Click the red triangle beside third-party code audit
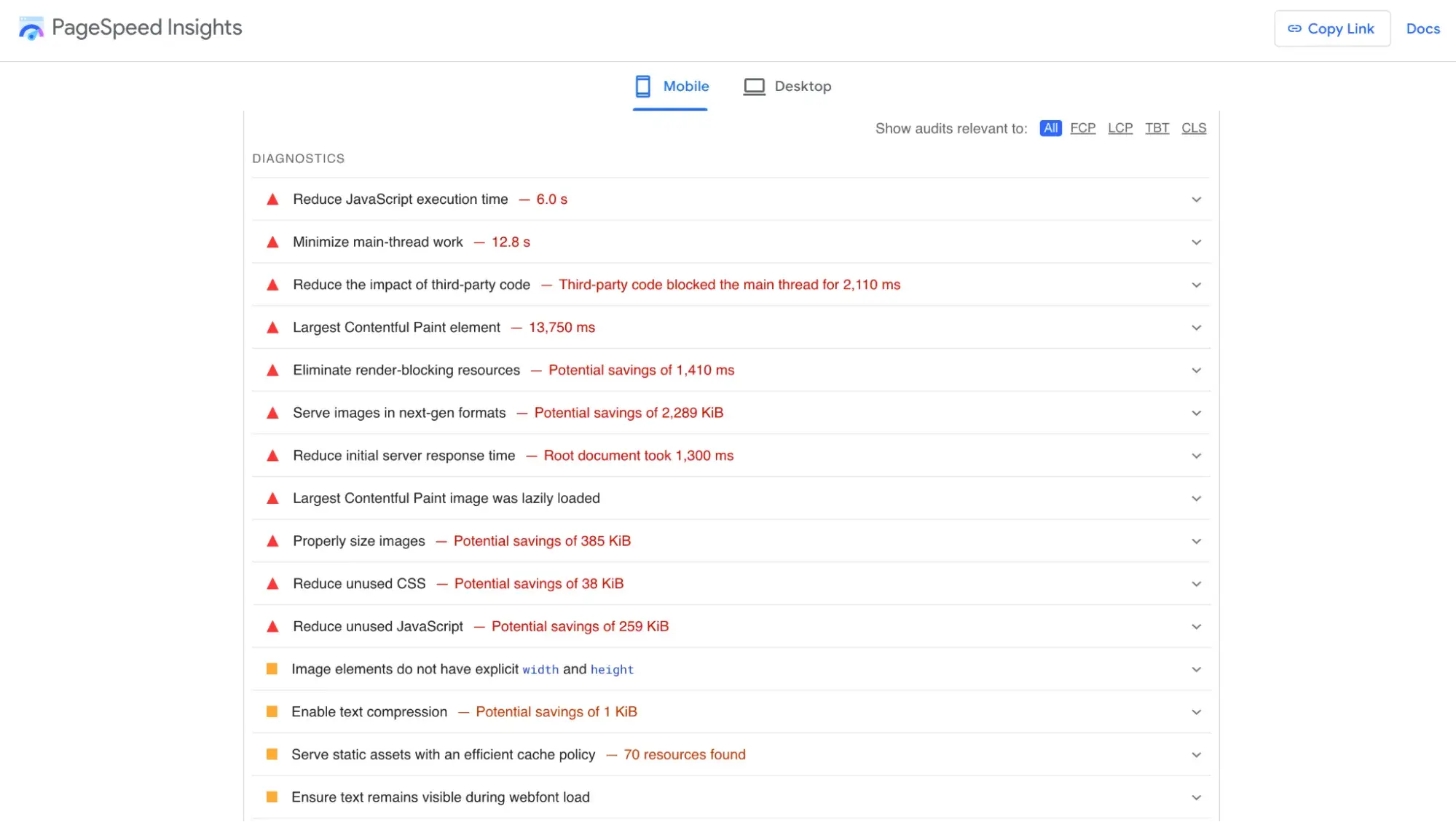 click(x=272, y=285)
